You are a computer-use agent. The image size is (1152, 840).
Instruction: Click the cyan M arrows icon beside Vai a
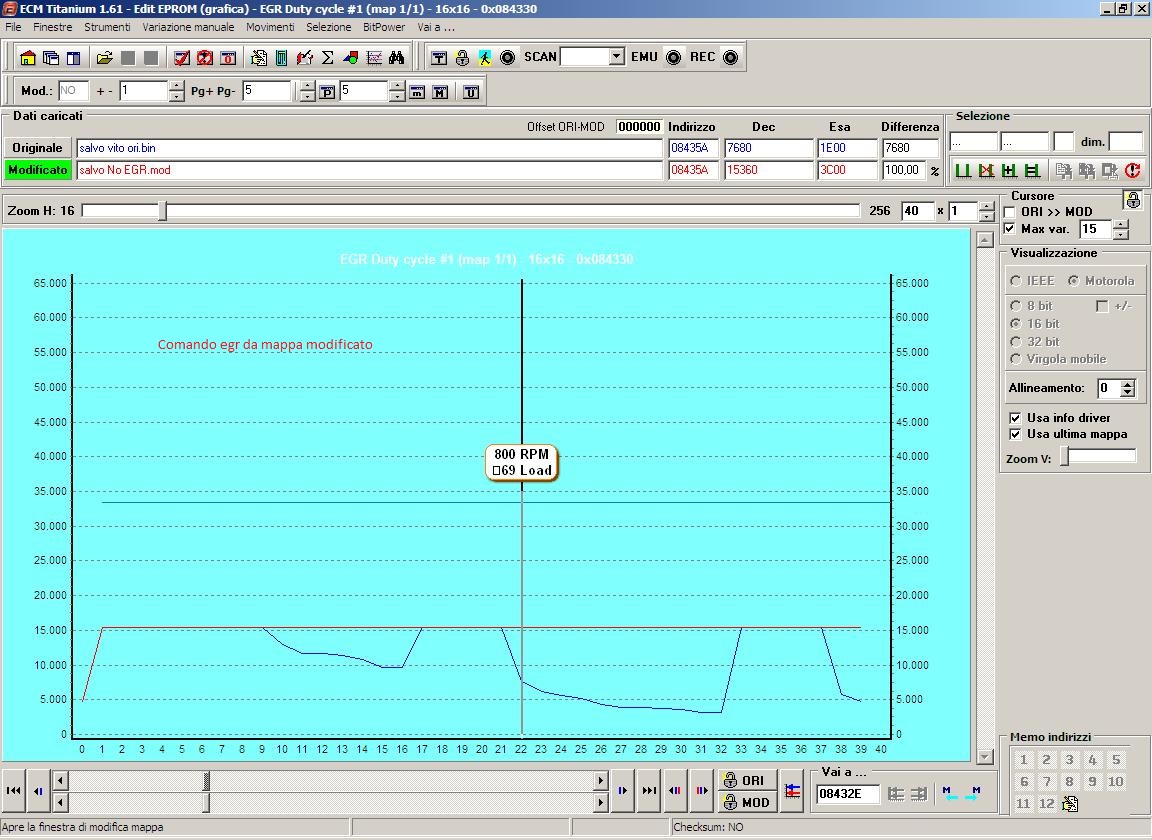[x=961, y=794]
